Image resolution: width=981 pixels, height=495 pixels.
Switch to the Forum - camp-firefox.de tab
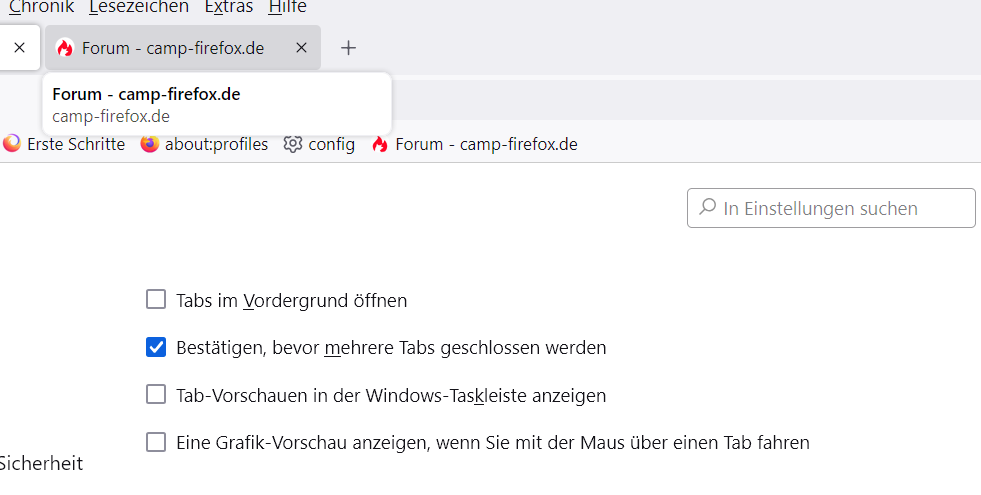point(172,48)
